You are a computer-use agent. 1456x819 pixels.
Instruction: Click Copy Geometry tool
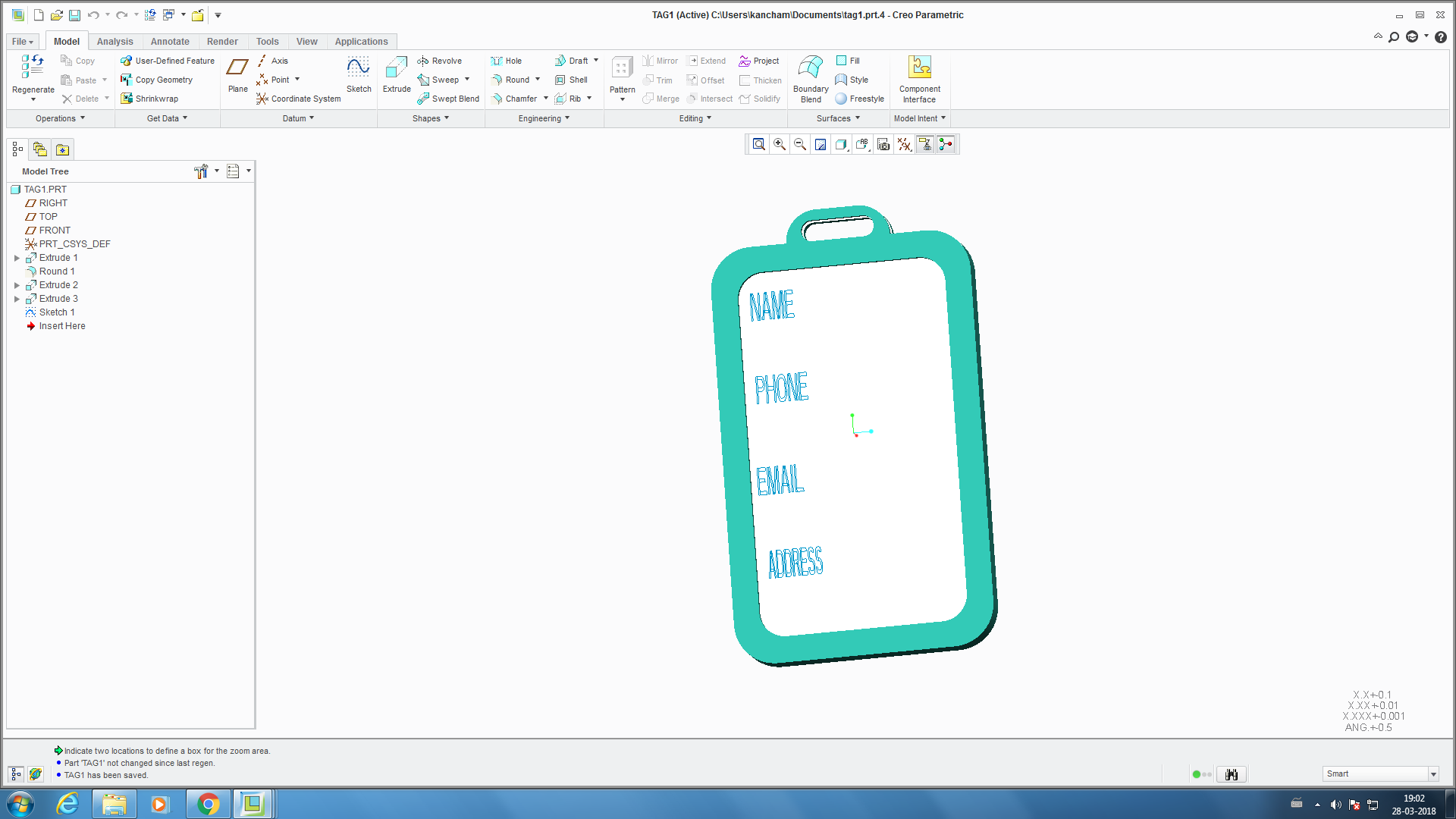click(x=156, y=80)
